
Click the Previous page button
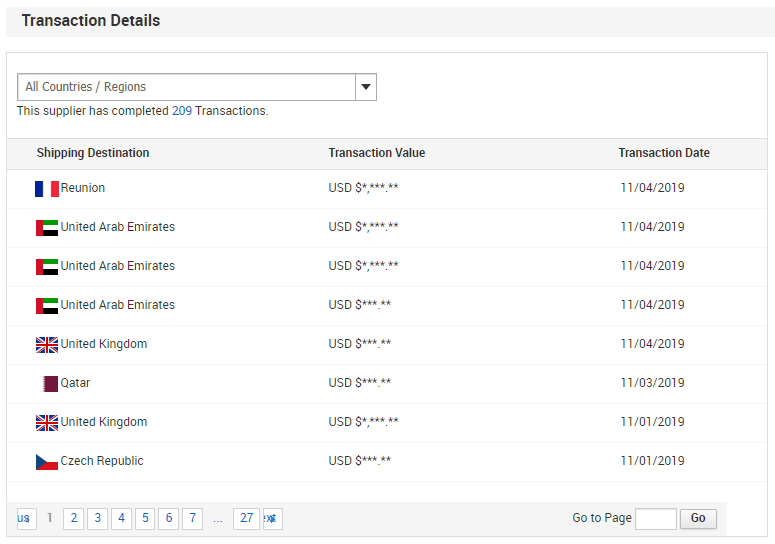pos(27,518)
